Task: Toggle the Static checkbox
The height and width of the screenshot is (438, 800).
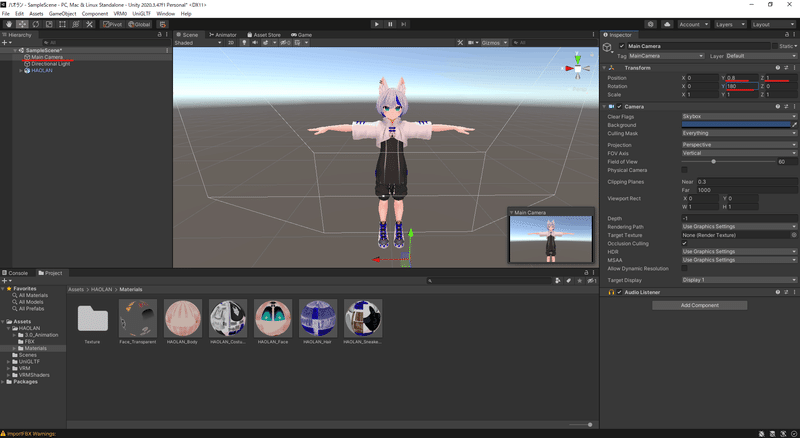Action: (774, 46)
